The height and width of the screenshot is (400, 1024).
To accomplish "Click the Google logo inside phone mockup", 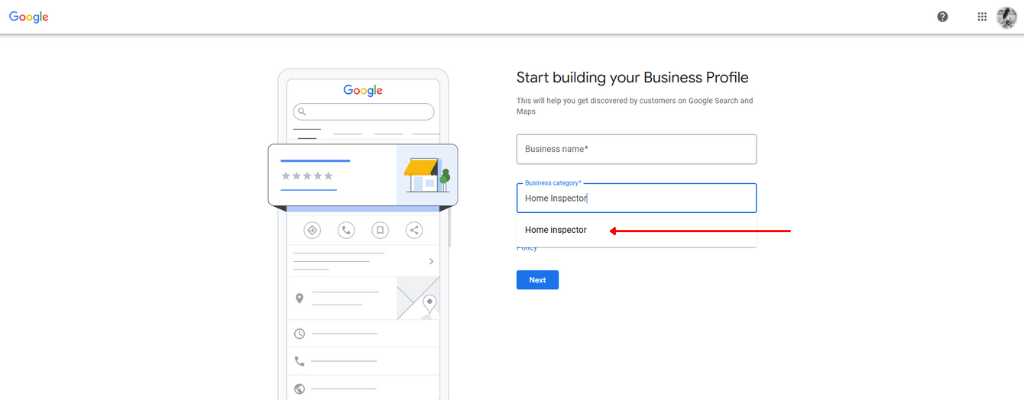I will point(363,91).
